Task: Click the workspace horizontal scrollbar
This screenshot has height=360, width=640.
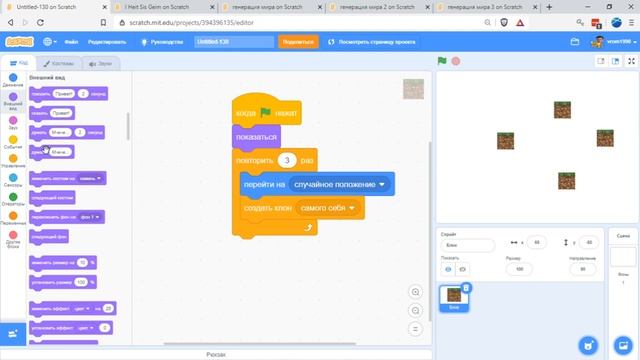Action: (260, 344)
